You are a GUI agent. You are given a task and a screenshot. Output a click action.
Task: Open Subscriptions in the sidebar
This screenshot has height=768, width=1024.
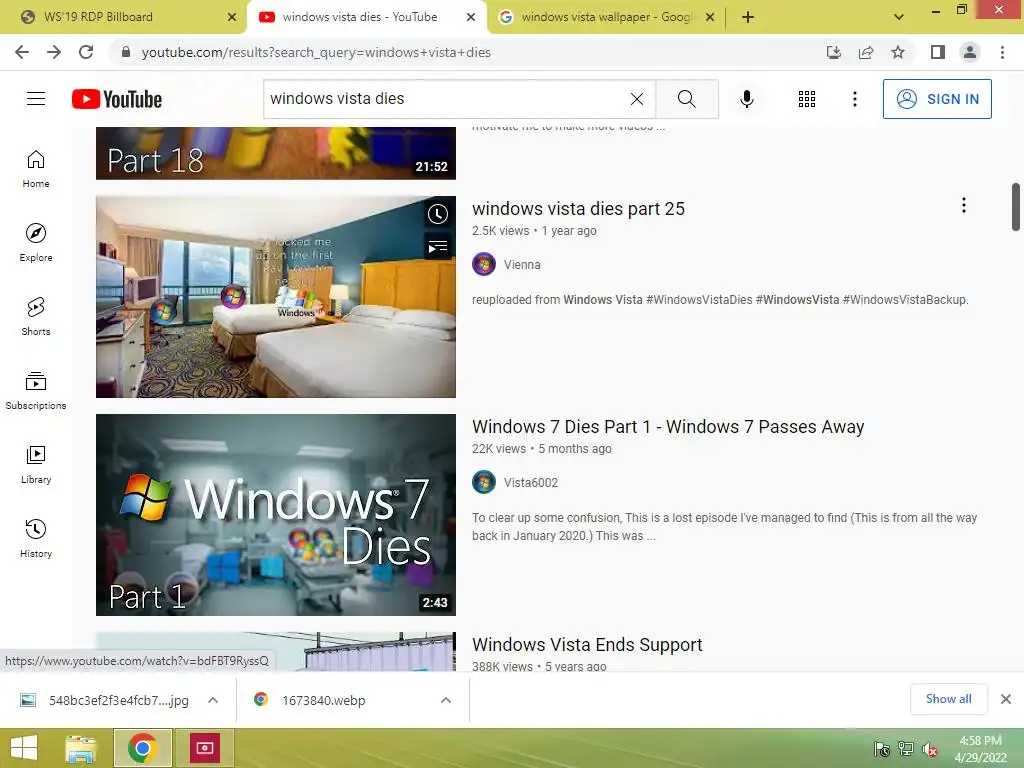36,391
